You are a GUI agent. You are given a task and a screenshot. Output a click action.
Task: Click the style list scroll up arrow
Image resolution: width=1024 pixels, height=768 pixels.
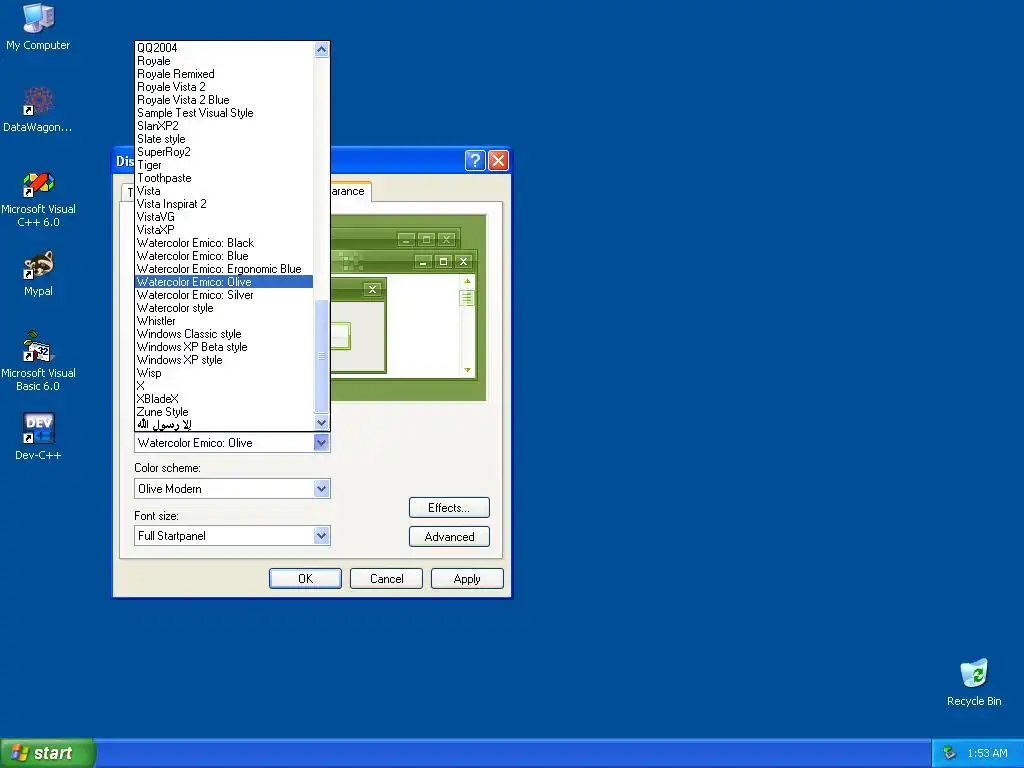[x=321, y=50]
